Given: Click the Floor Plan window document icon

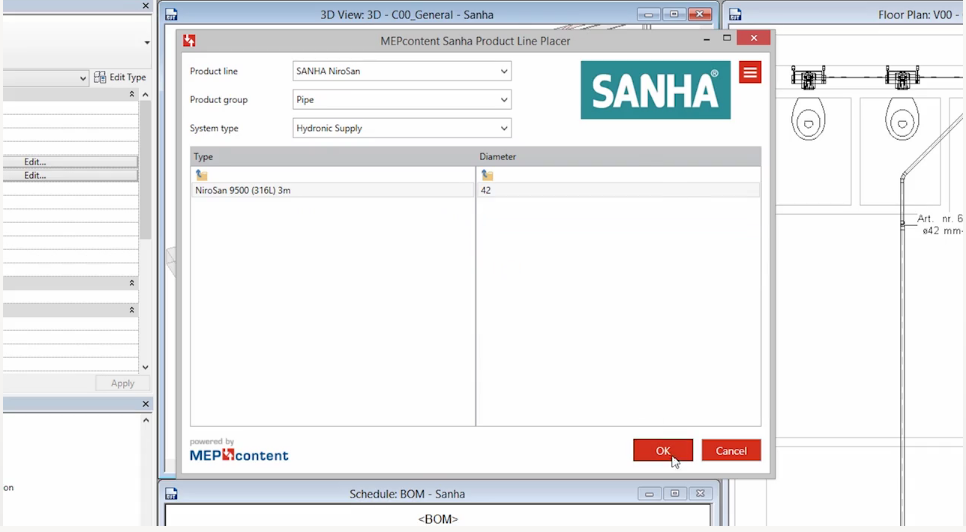Looking at the screenshot, I should coord(735,15).
